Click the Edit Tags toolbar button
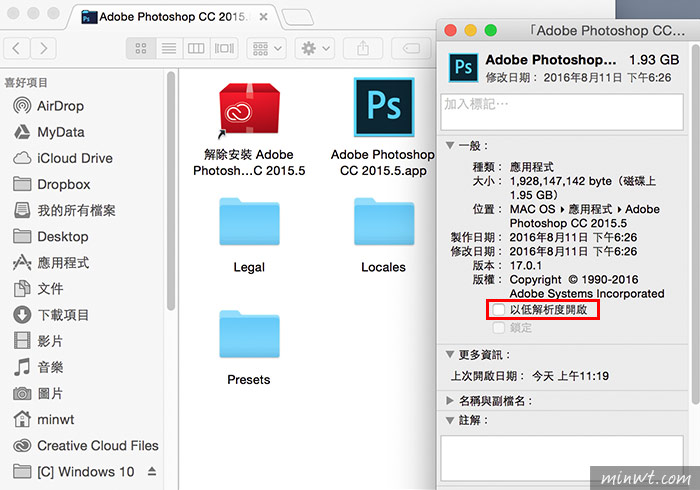 click(411, 48)
